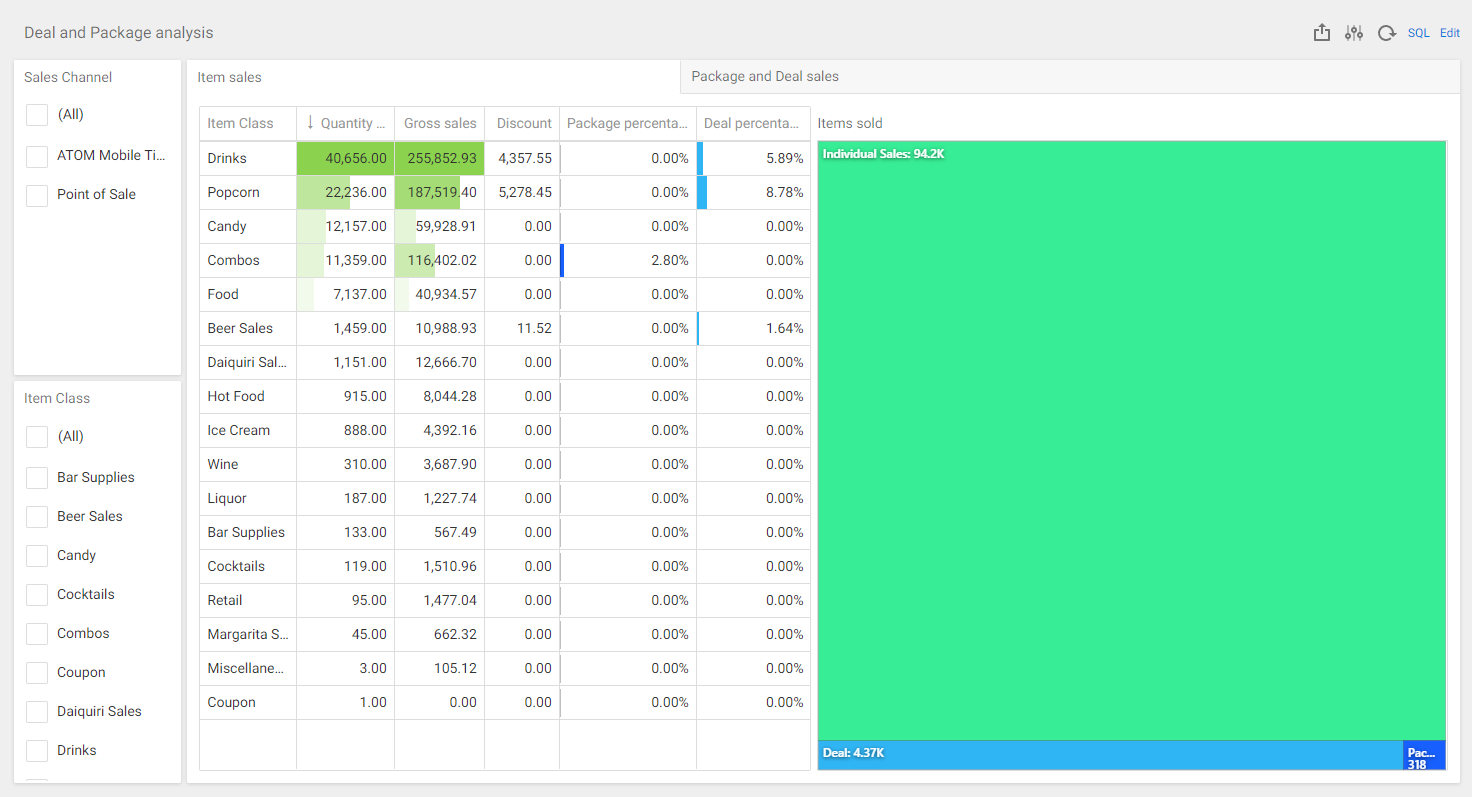Check the Combos item class filter
Image resolution: width=1472 pixels, height=797 pixels.
[37, 634]
